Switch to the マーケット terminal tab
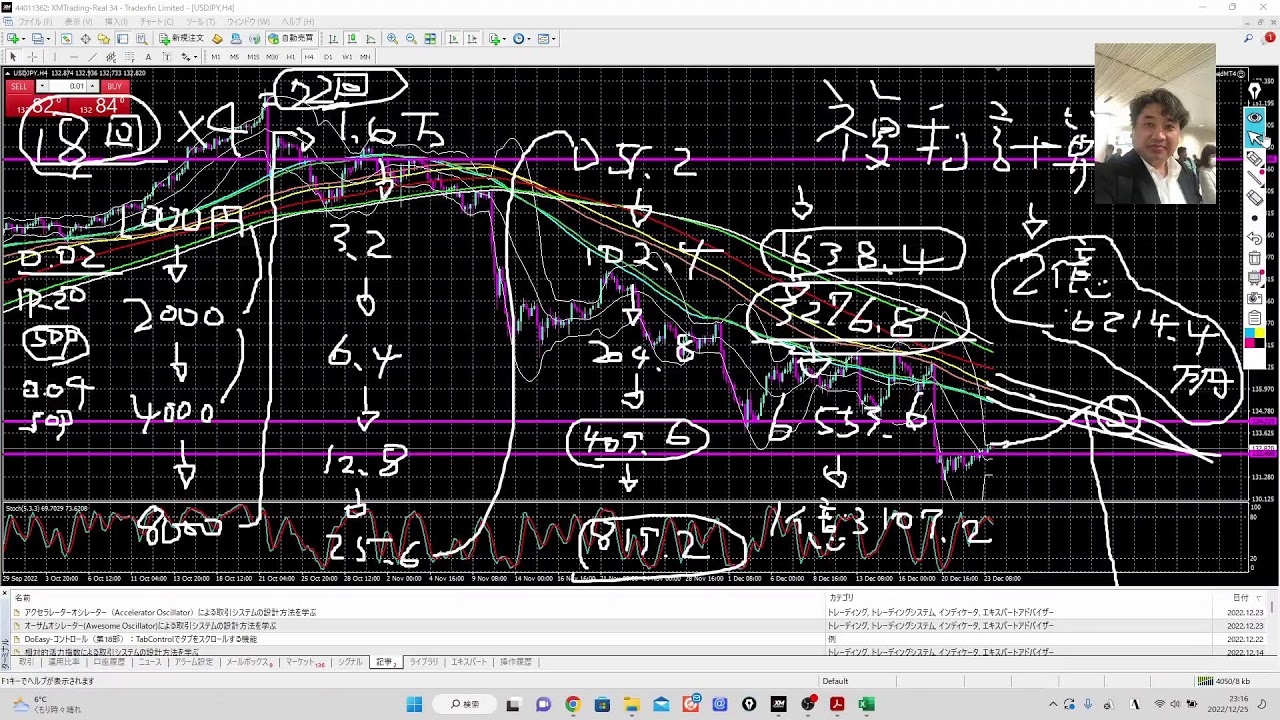1280x720 pixels. 304,662
